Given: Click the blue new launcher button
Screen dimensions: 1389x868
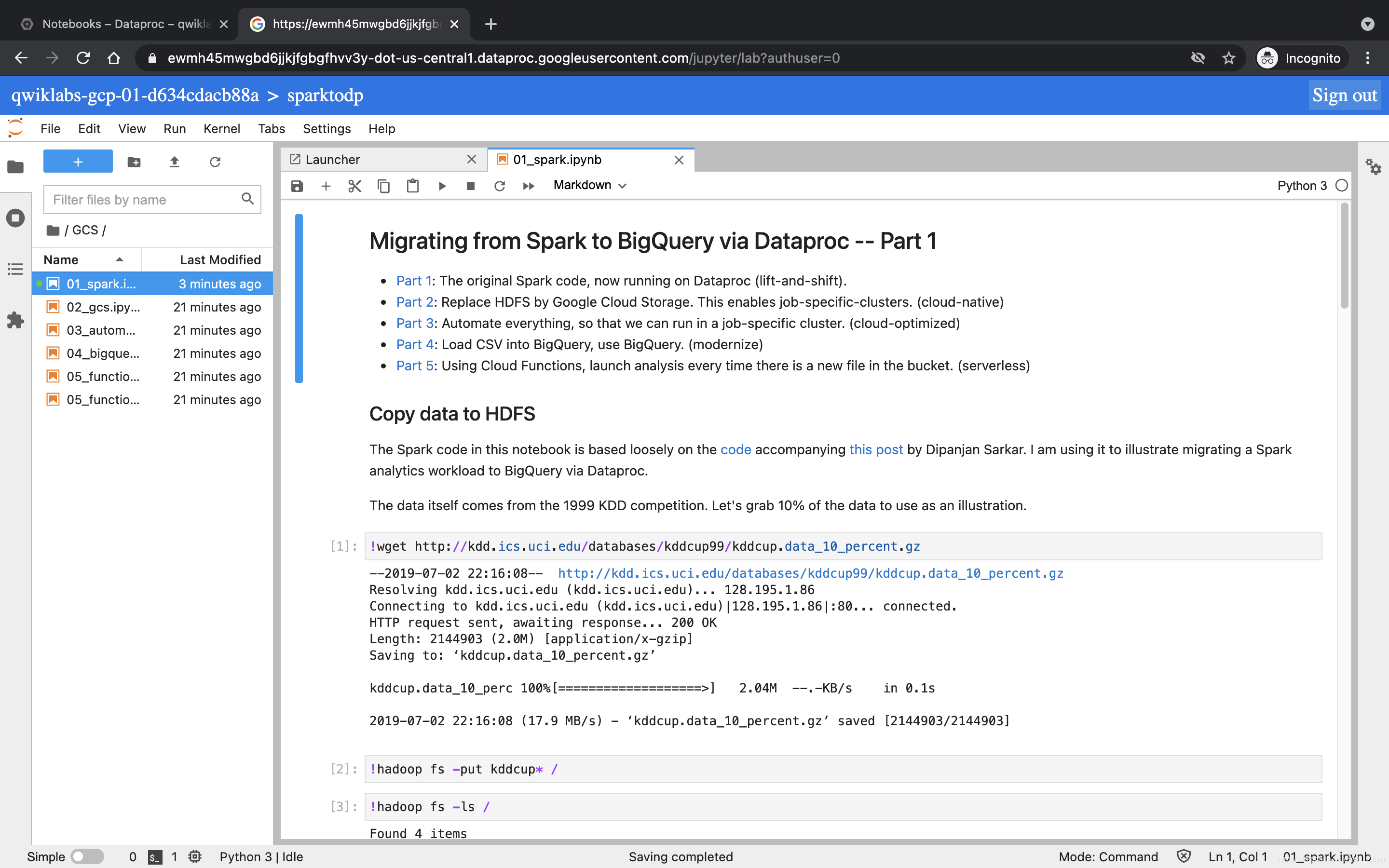Looking at the screenshot, I should pyautogui.click(x=78, y=162).
